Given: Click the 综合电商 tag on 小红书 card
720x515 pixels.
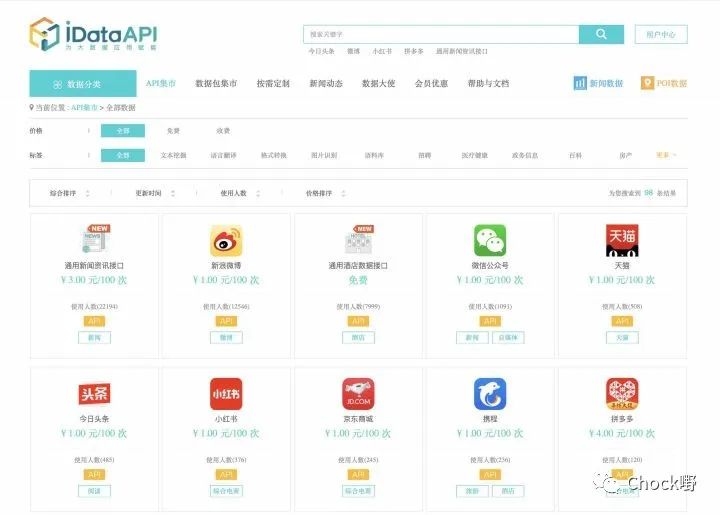Looking at the screenshot, I should point(226,491).
